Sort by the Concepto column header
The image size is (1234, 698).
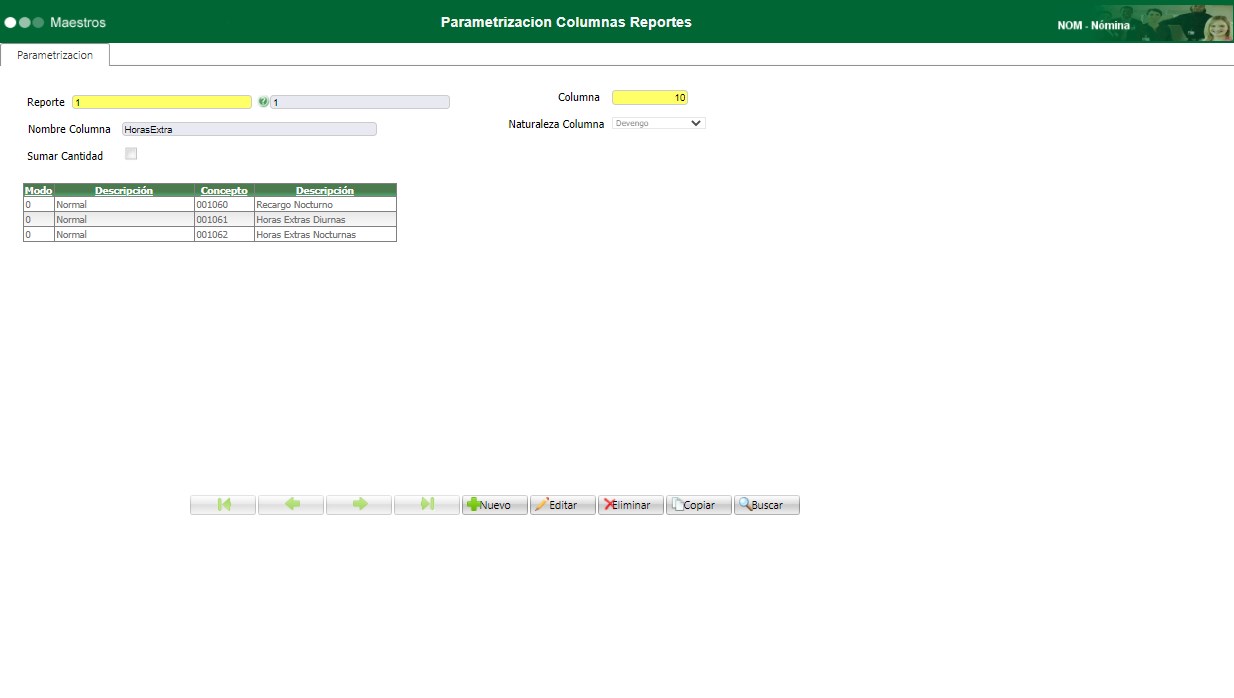click(x=224, y=190)
